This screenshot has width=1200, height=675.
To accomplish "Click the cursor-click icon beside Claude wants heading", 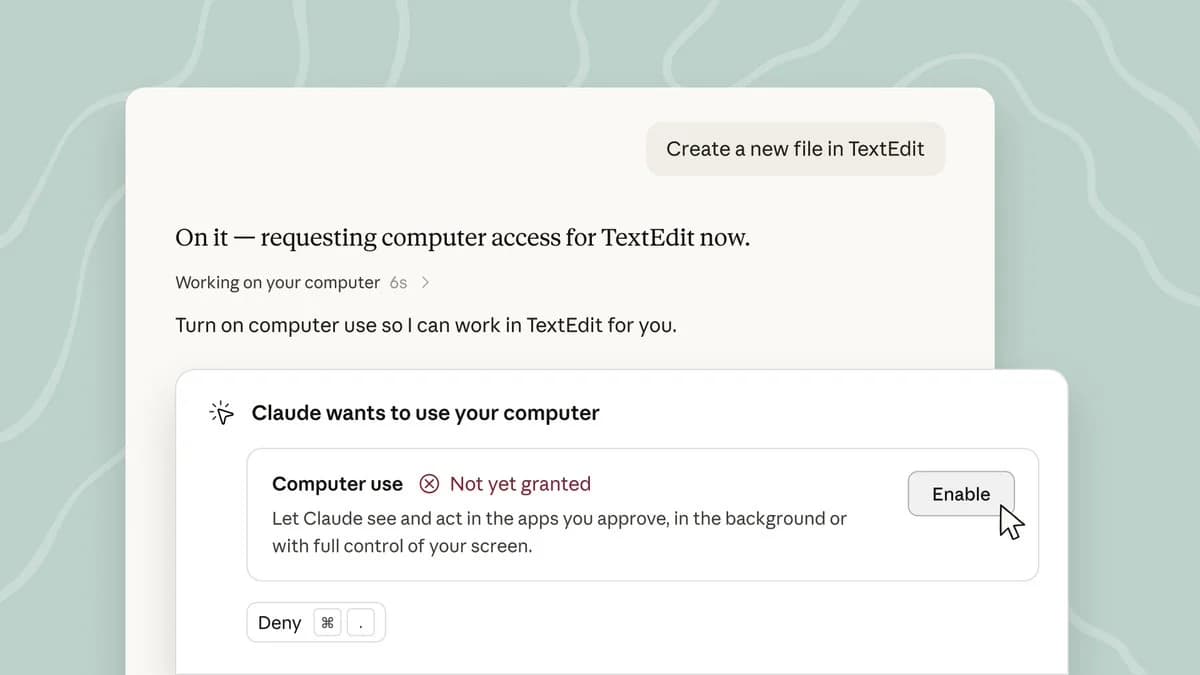I will point(221,413).
